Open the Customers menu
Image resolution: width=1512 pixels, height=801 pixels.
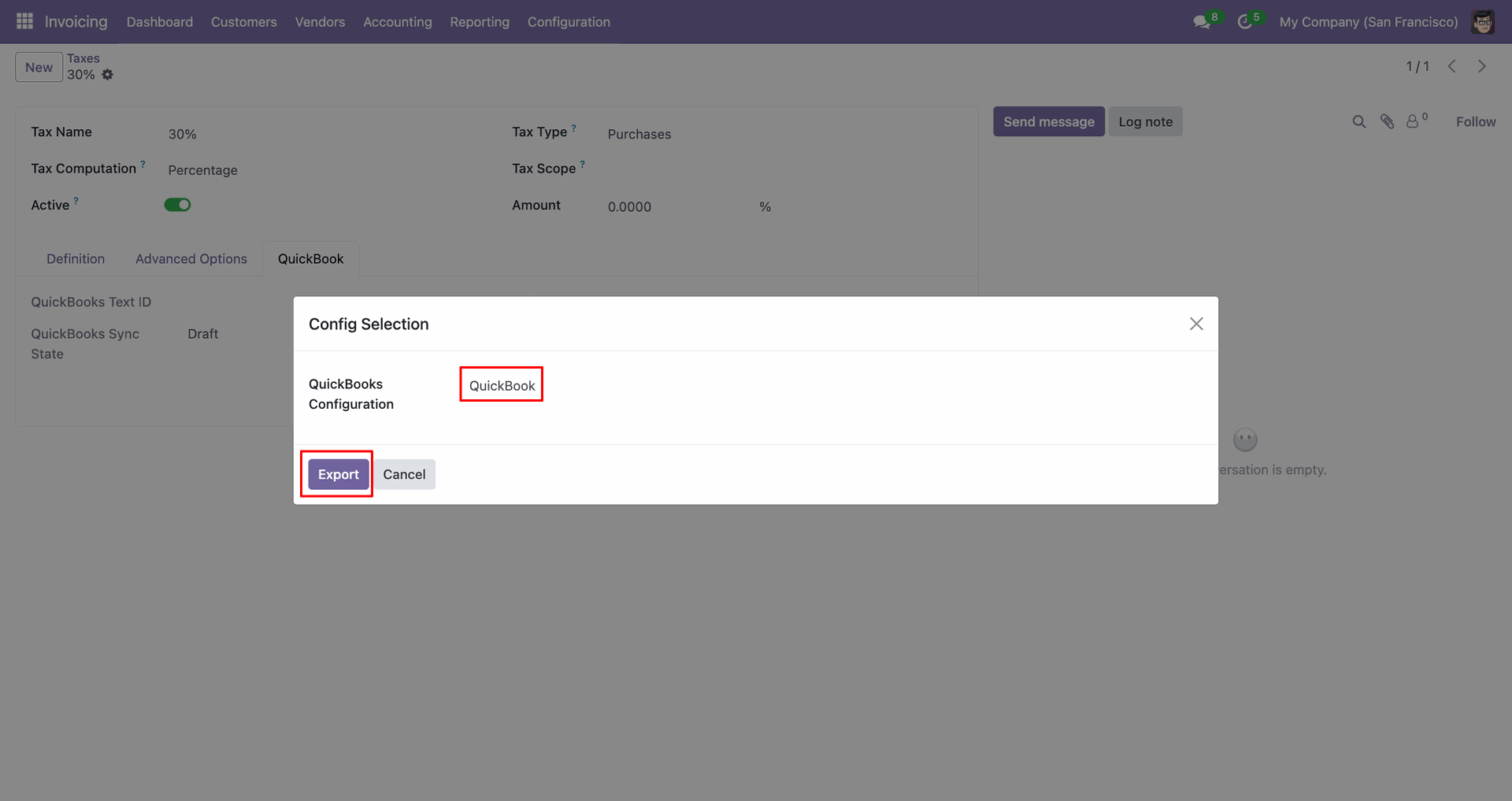pos(244,22)
